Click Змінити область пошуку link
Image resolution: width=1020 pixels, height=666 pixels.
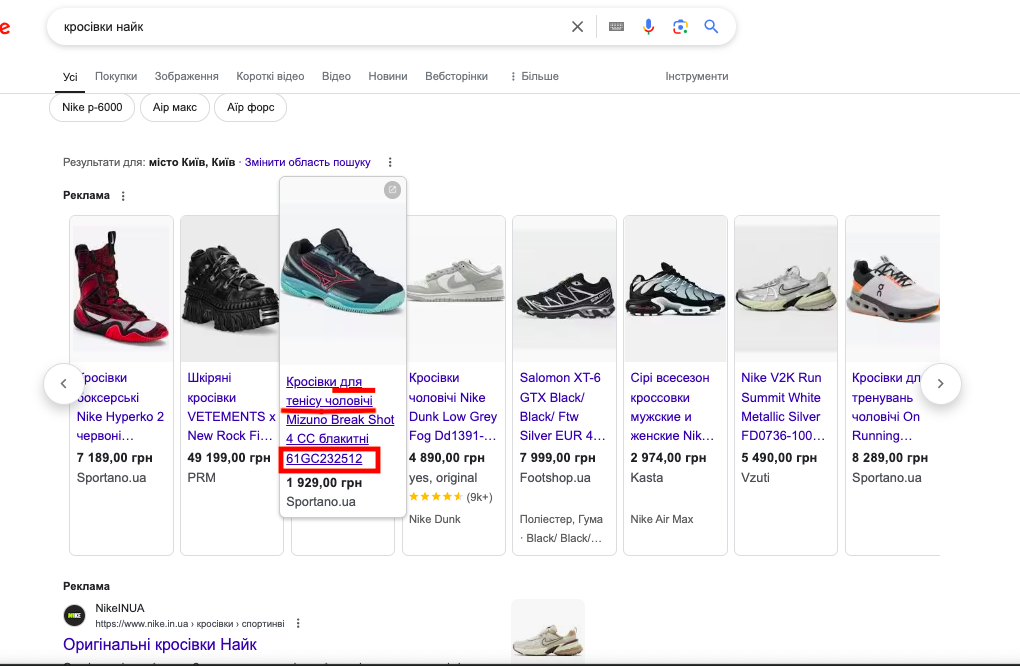click(x=307, y=162)
